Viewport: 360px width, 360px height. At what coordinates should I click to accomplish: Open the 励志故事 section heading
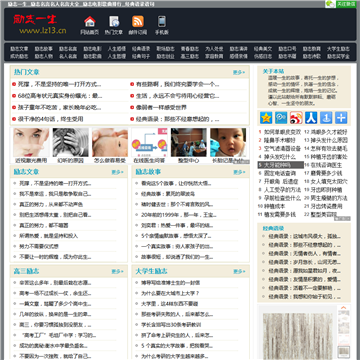click(148, 172)
